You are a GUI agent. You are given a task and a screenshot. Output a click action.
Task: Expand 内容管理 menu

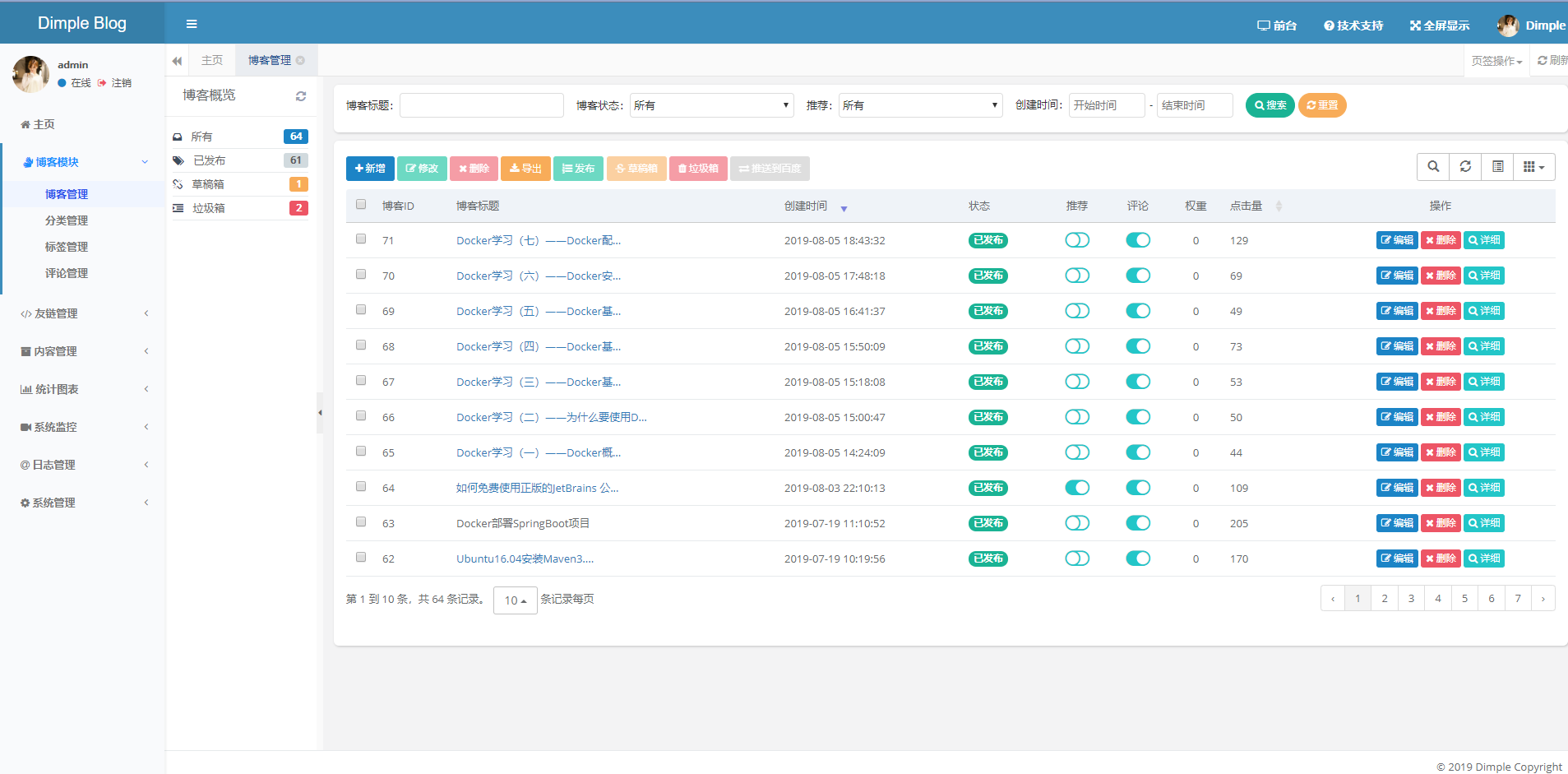[x=82, y=351]
